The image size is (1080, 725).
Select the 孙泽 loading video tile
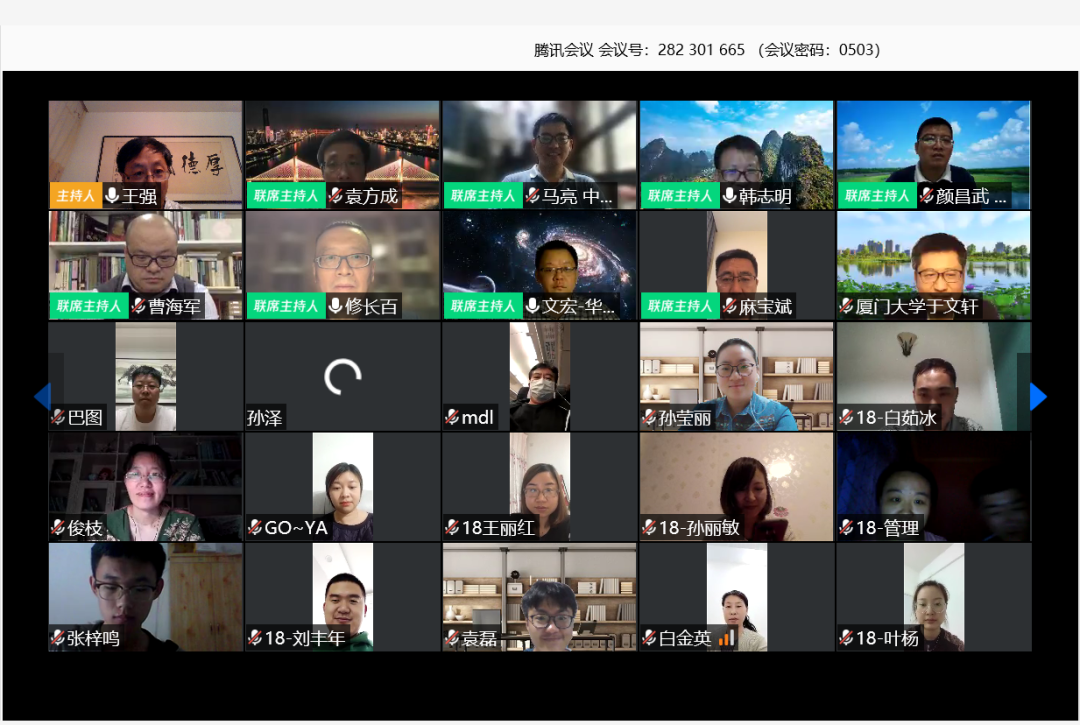(342, 376)
